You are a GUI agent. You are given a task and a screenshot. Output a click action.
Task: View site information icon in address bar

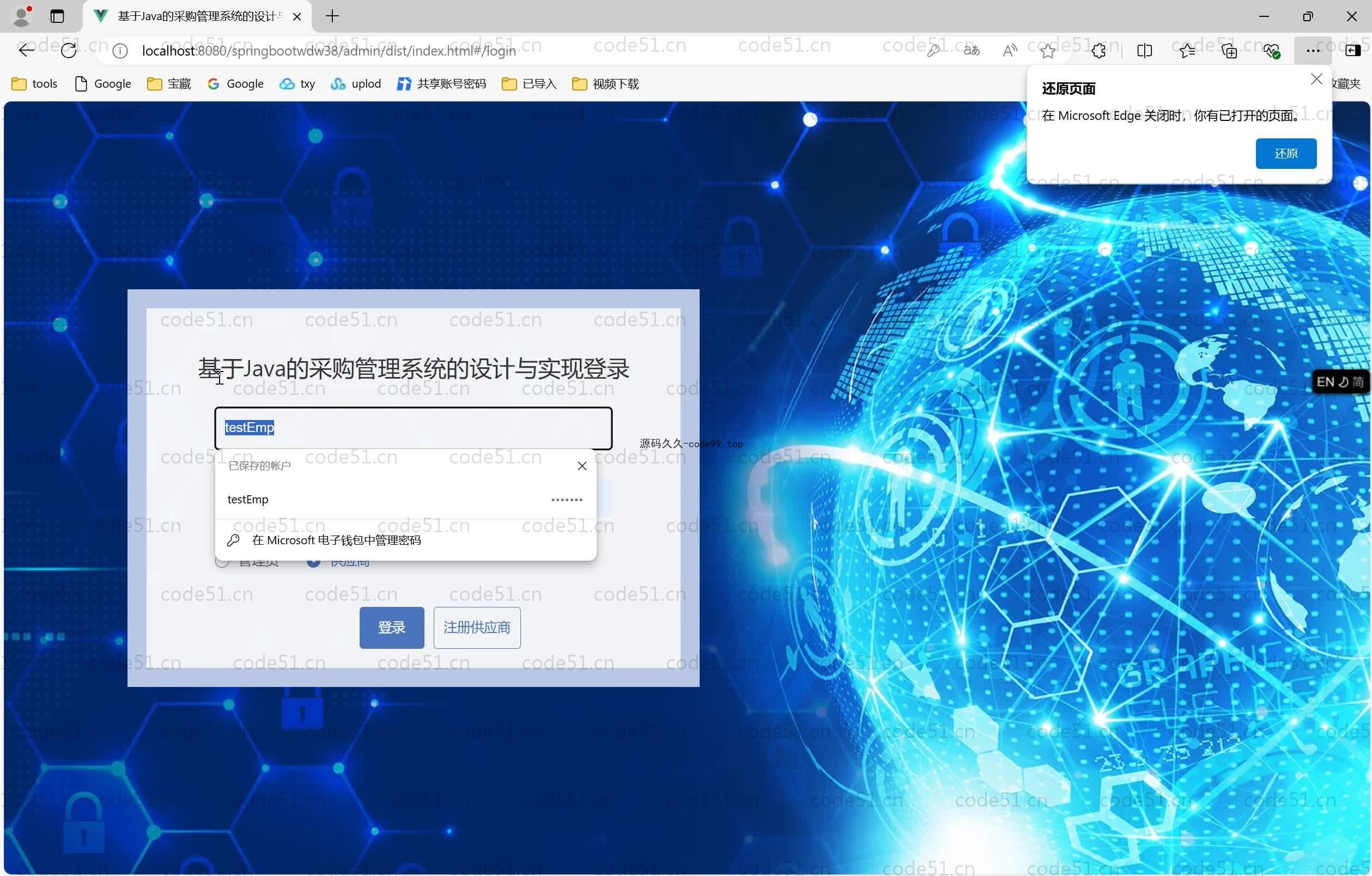pos(120,51)
